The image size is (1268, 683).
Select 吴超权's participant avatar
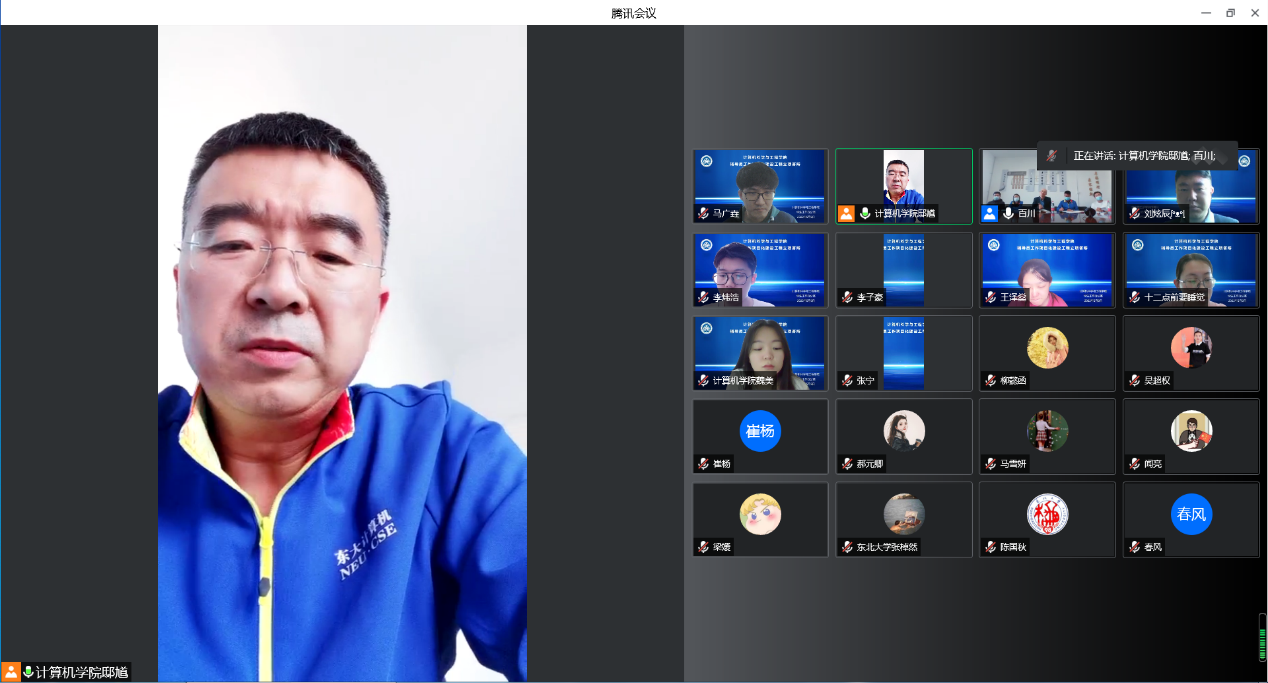pos(1191,348)
